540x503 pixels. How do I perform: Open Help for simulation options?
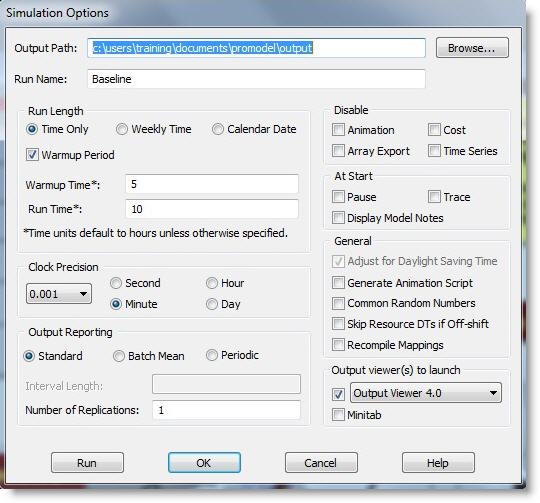coord(438,462)
